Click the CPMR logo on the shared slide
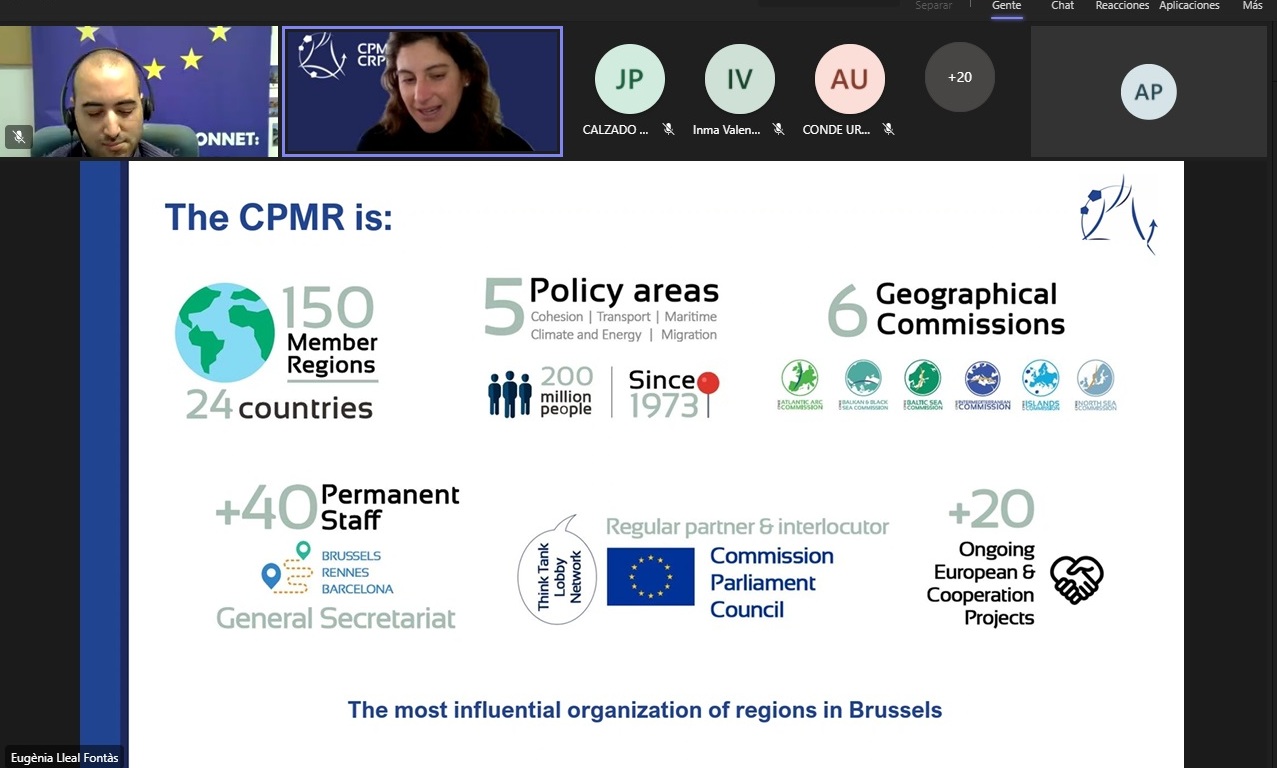The height and width of the screenshot is (768, 1277). [x=1118, y=213]
